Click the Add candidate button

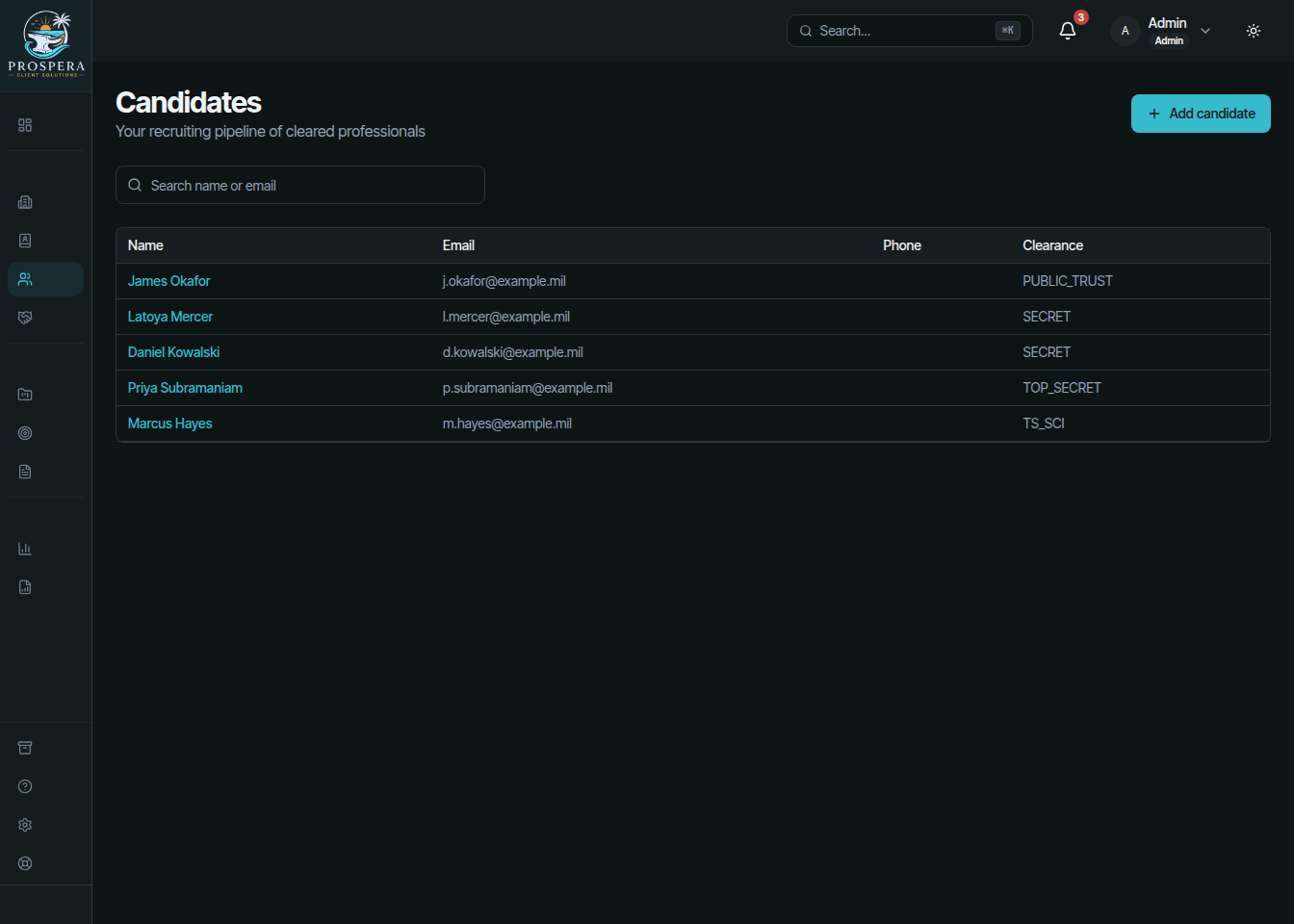tap(1201, 114)
